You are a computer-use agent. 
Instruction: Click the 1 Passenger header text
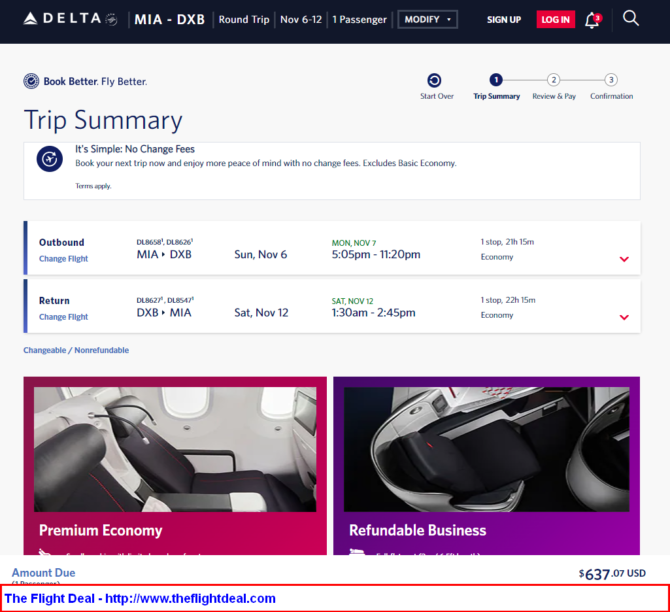click(359, 20)
